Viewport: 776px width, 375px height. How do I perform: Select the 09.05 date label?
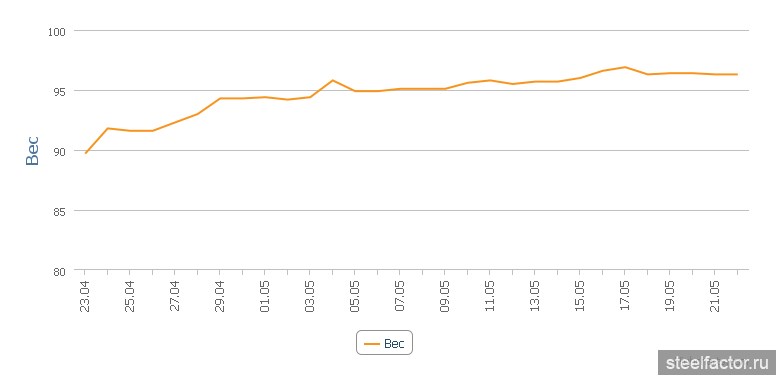click(445, 297)
